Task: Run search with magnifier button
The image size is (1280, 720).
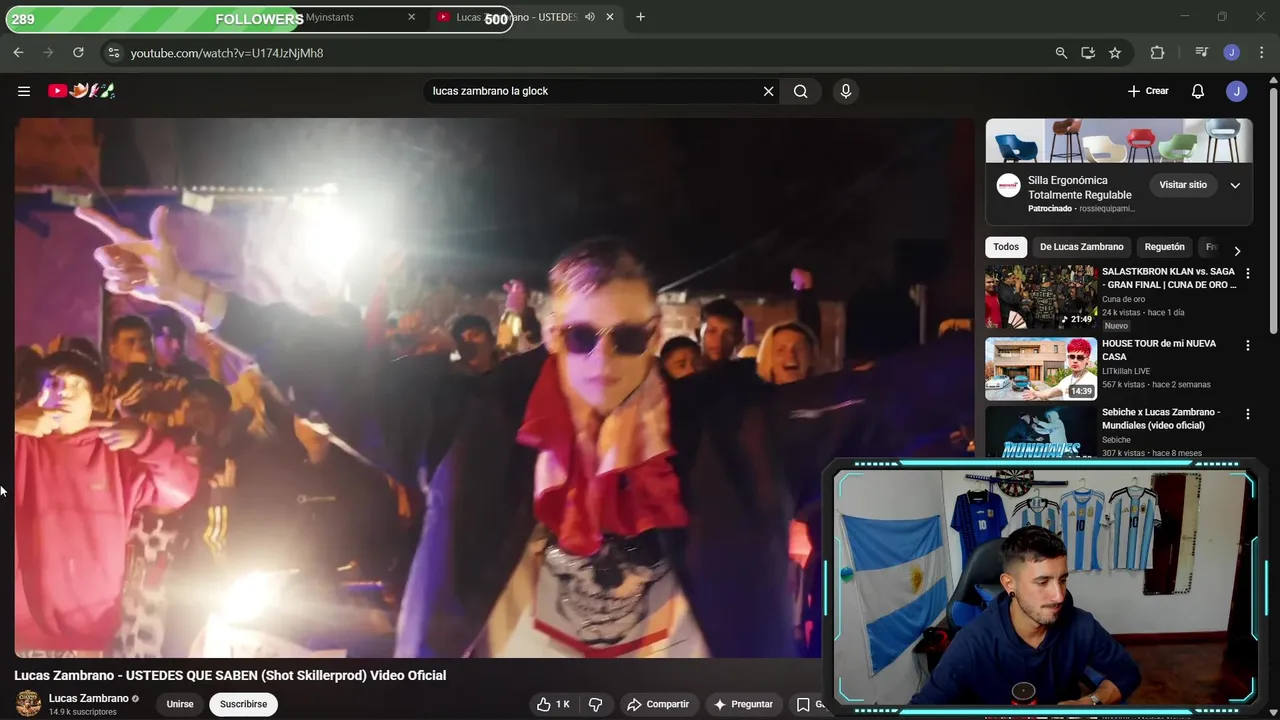Action: 801,91
